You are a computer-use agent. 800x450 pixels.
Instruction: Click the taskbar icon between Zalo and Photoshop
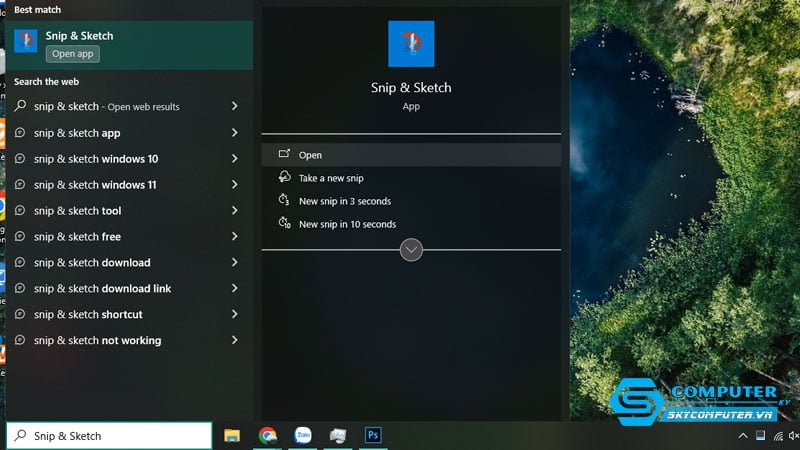338,435
